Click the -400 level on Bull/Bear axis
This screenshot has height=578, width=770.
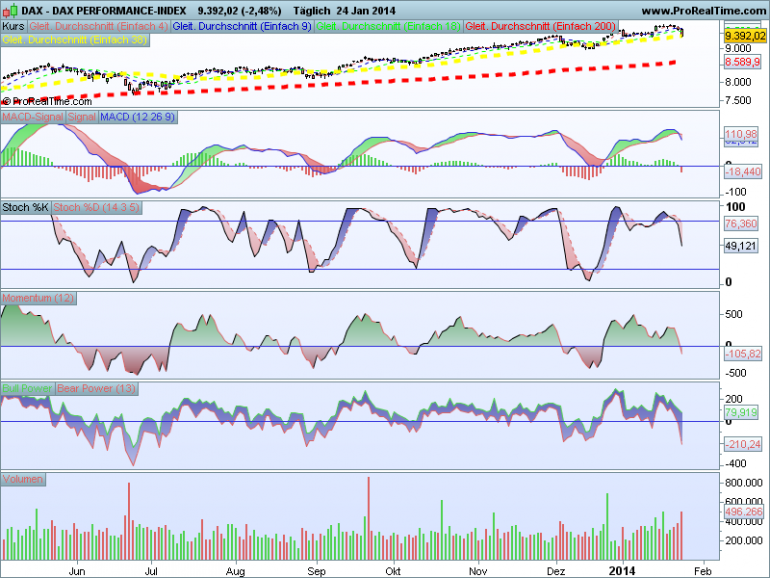(x=735, y=464)
